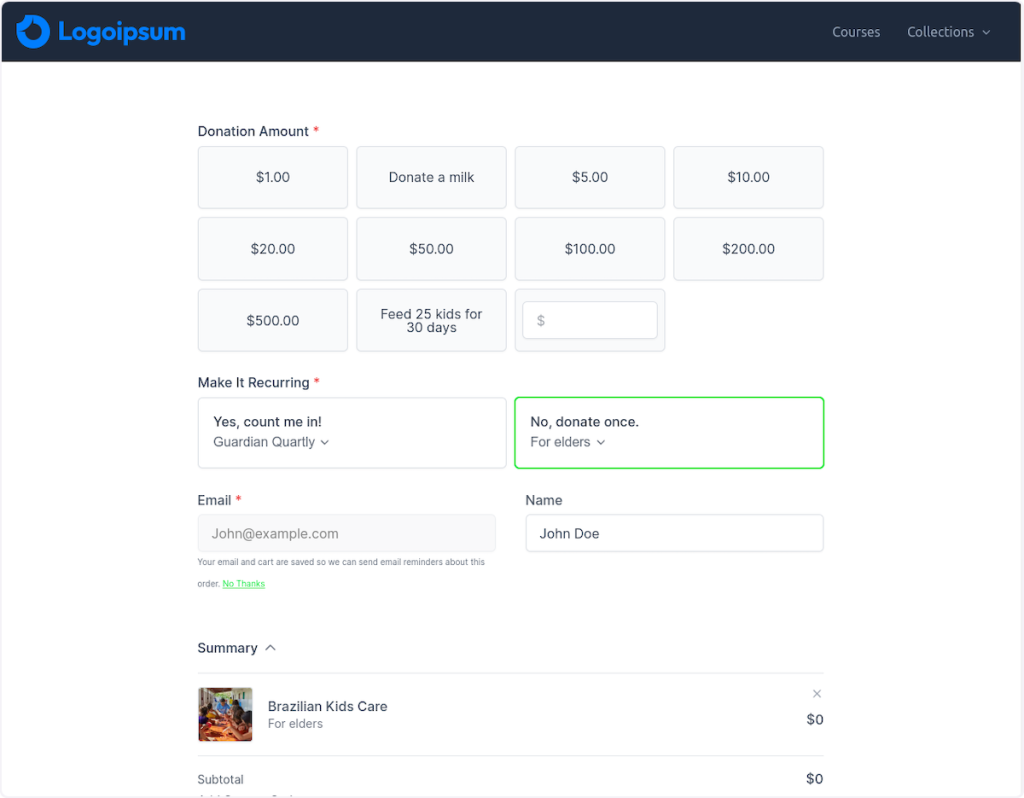This screenshot has width=1024, height=798.
Task: Choose the $1.00 donation amount
Action: click(273, 177)
